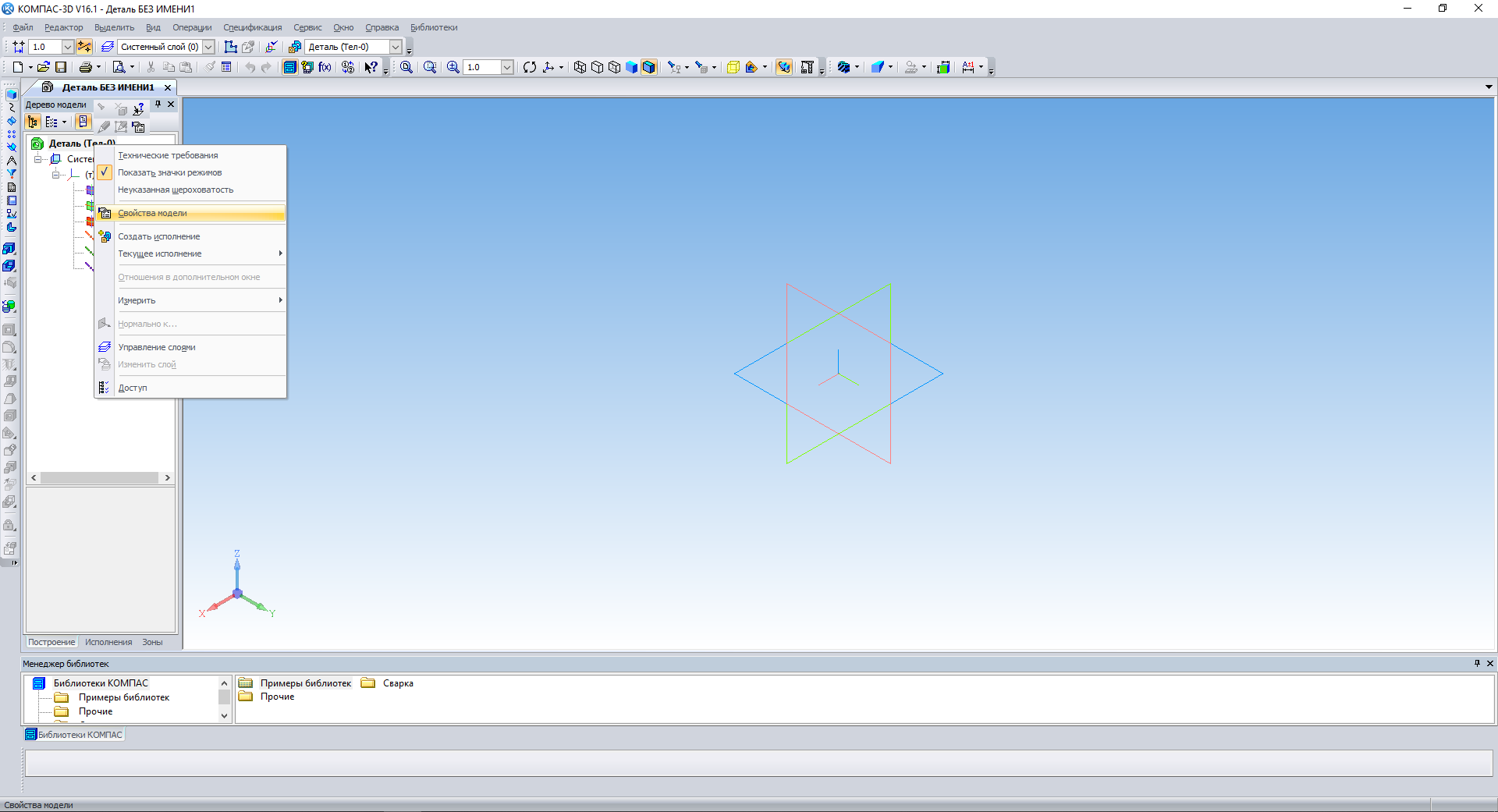Click the Spatial curves icon in sidebar

(11, 108)
